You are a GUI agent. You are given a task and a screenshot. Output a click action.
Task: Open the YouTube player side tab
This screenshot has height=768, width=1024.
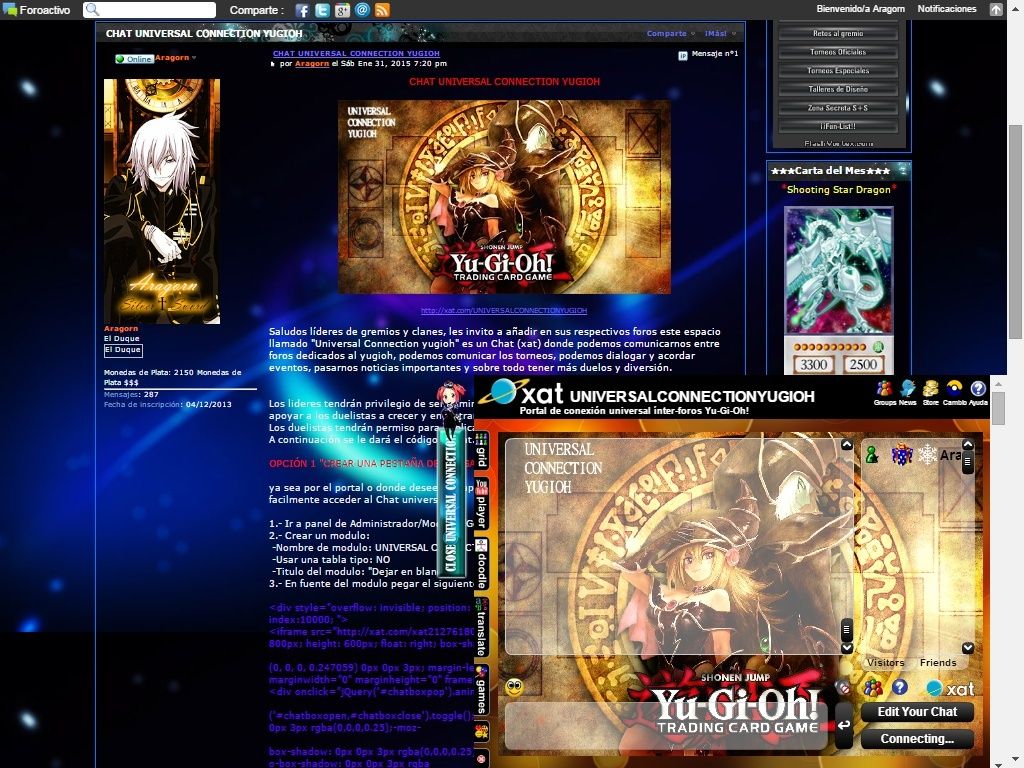[x=482, y=504]
